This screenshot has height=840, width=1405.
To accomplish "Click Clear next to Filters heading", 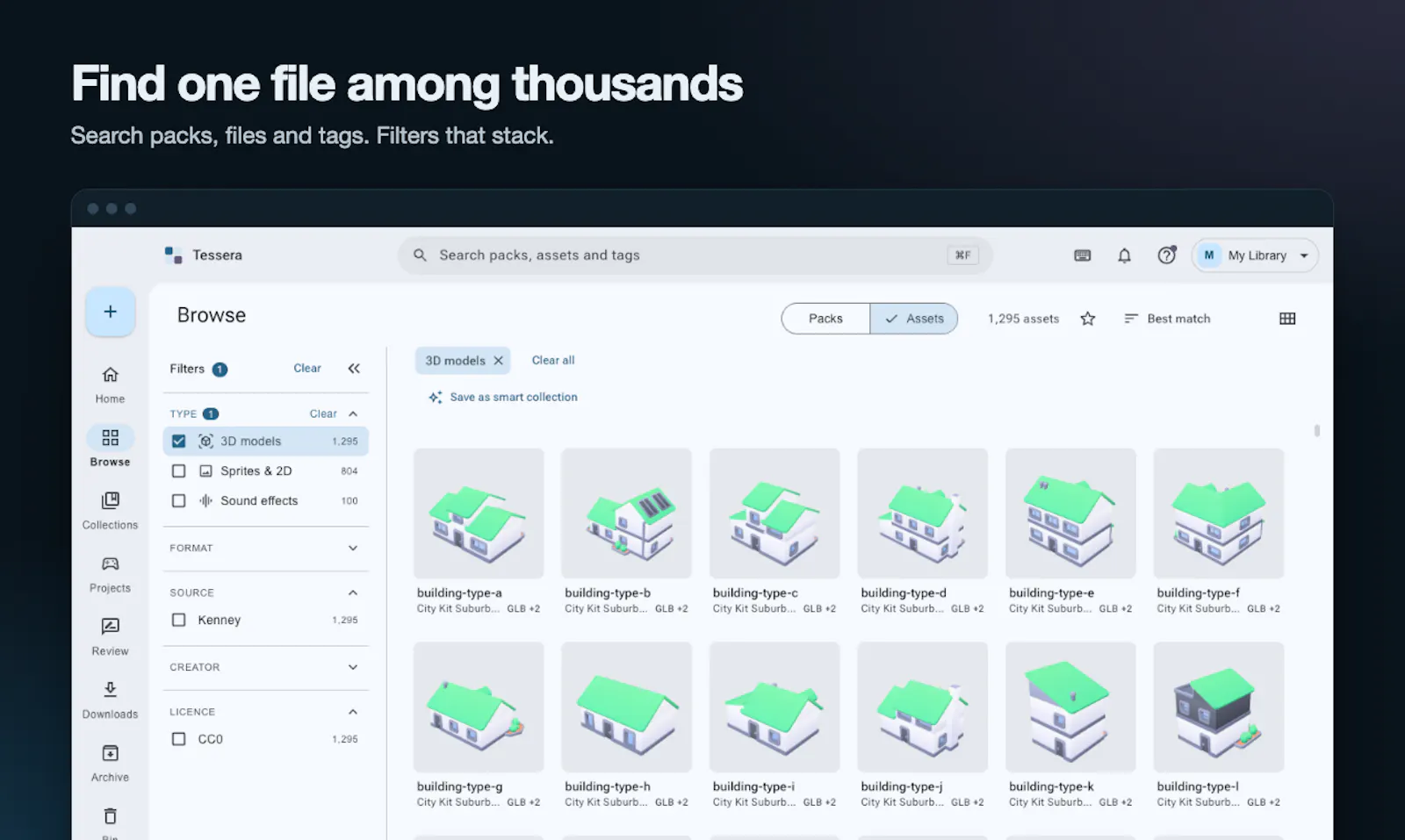I will [x=307, y=369].
